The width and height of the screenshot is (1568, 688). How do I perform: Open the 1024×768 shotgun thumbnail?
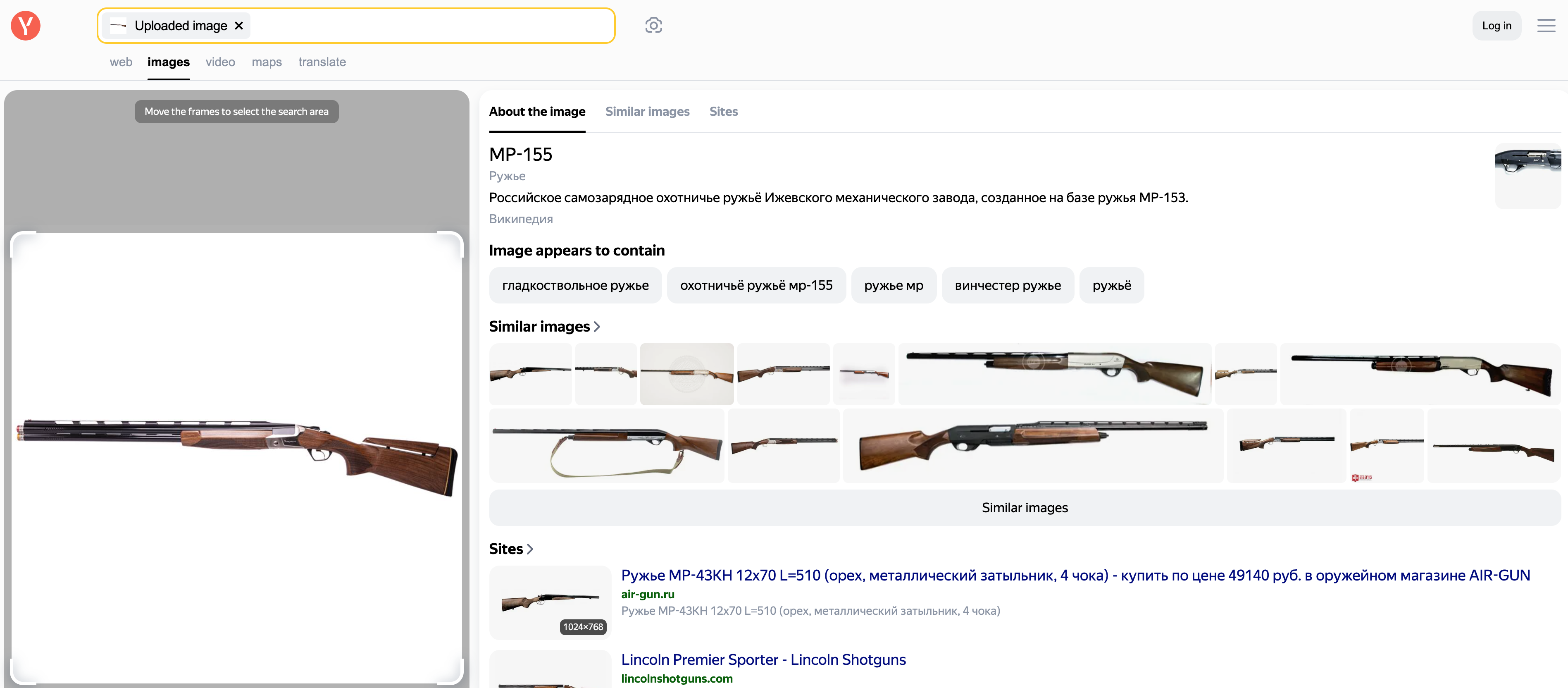coord(550,602)
